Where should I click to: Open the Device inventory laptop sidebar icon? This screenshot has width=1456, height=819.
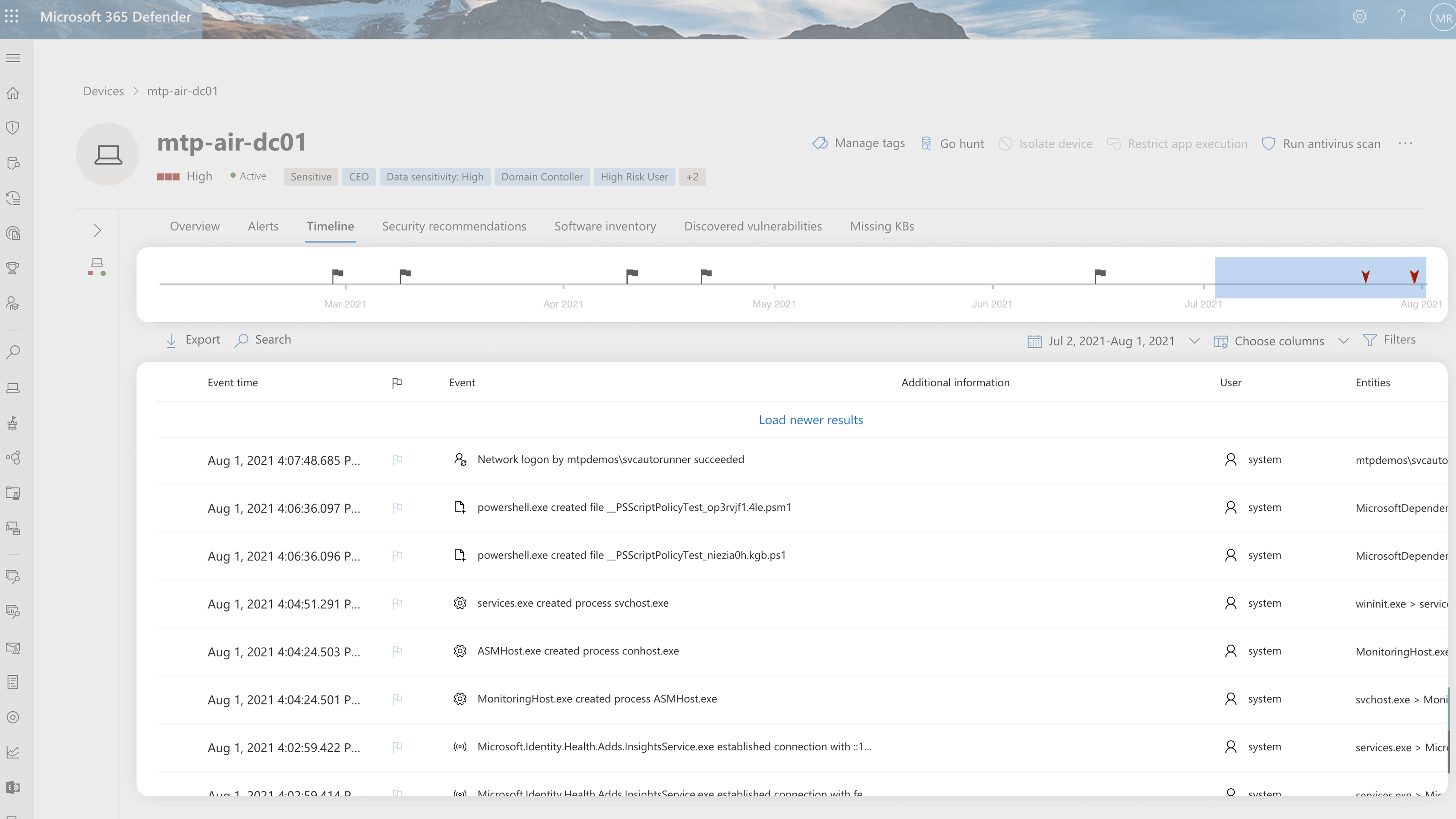click(13, 388)
